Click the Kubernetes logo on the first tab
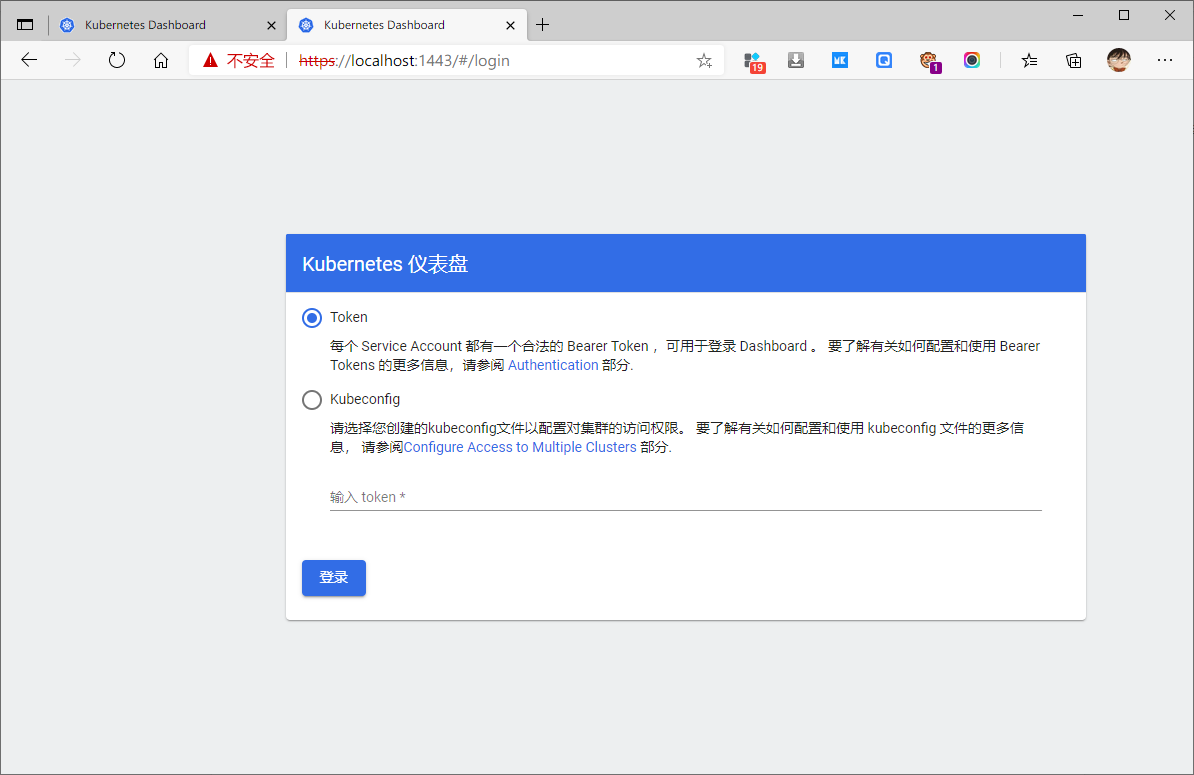The height and width of the screenshot is (775, 1194). click(x=67, y=25)
